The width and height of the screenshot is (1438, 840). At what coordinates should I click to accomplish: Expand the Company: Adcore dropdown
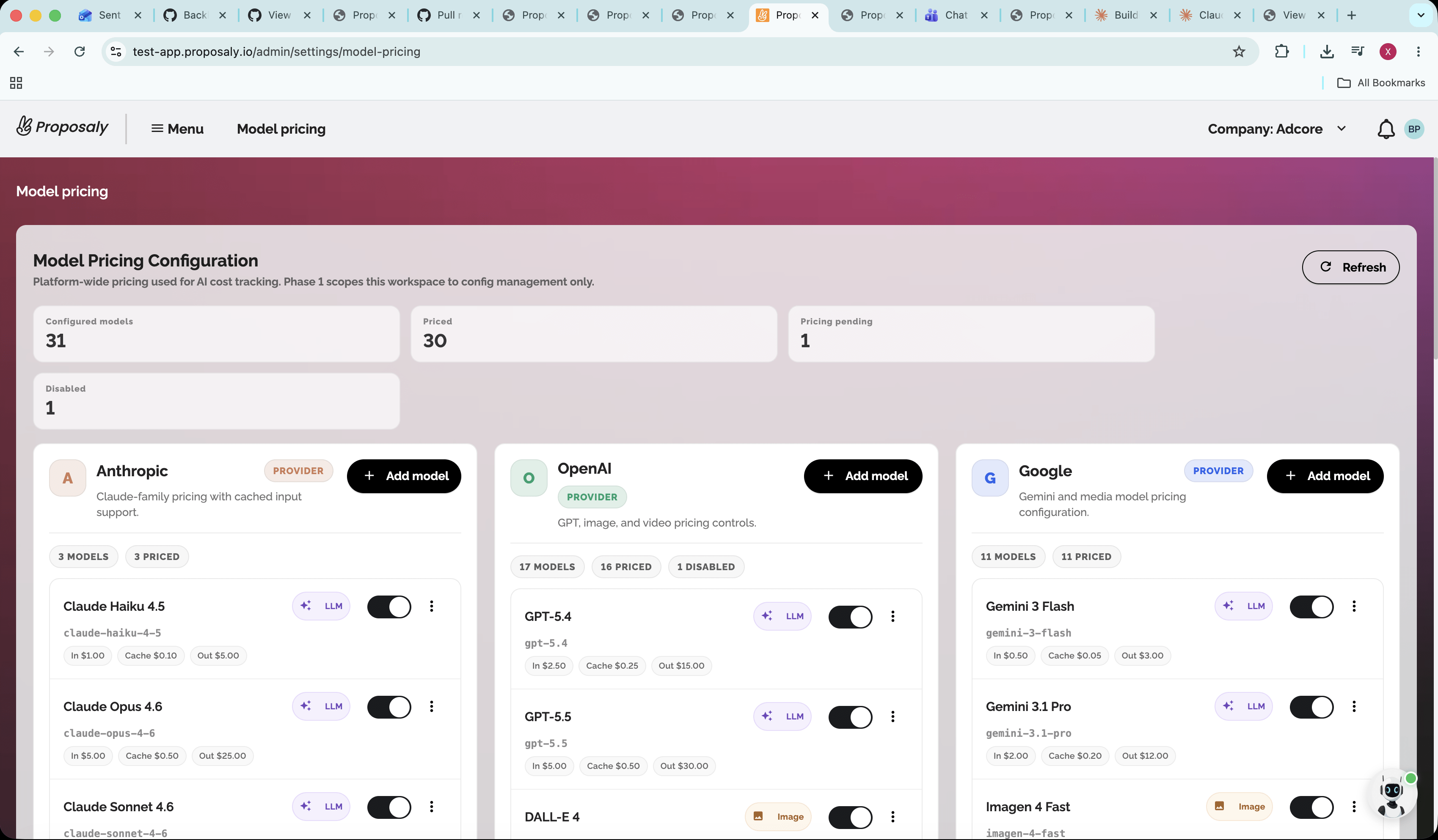(1277, 129)
